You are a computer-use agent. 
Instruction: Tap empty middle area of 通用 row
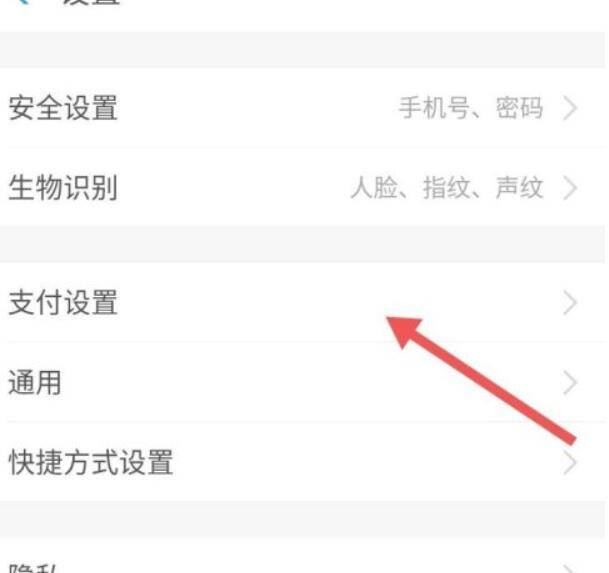(x=311, y=383)
